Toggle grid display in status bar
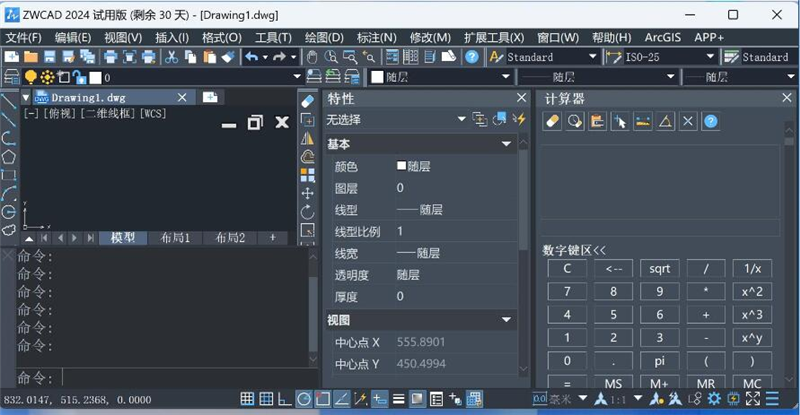This screenshot has width=800, height=415. pyautogui.click(x=266, y=399)
